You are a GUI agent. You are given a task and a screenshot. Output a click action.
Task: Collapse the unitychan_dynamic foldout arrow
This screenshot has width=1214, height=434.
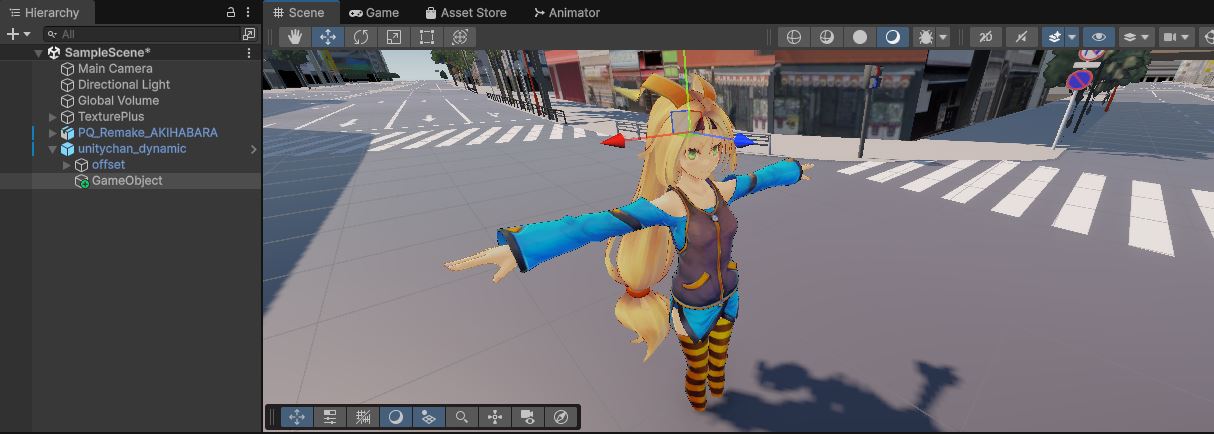tap(53, 148)
